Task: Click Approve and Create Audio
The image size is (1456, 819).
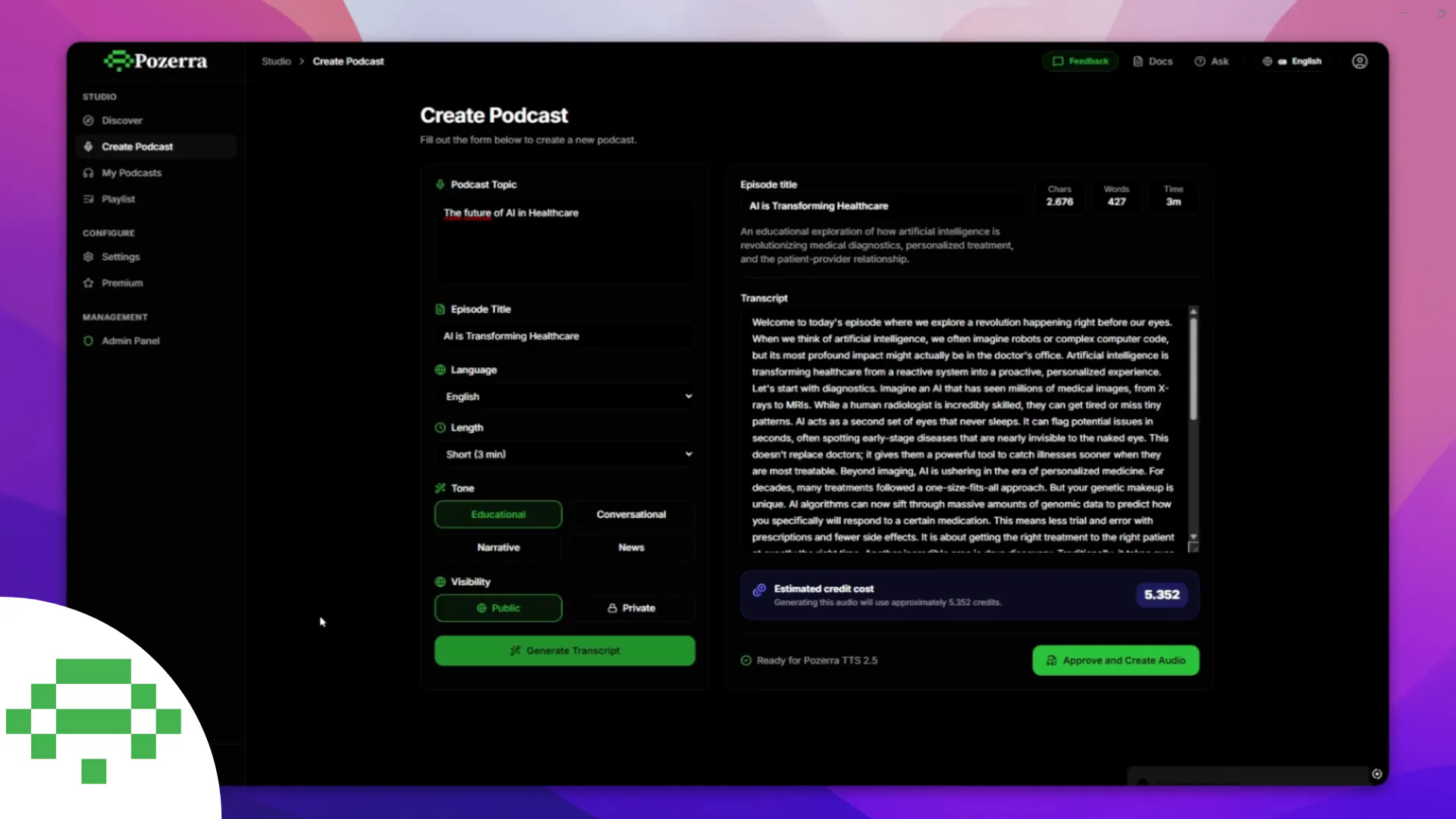Action: (1116, 661)
